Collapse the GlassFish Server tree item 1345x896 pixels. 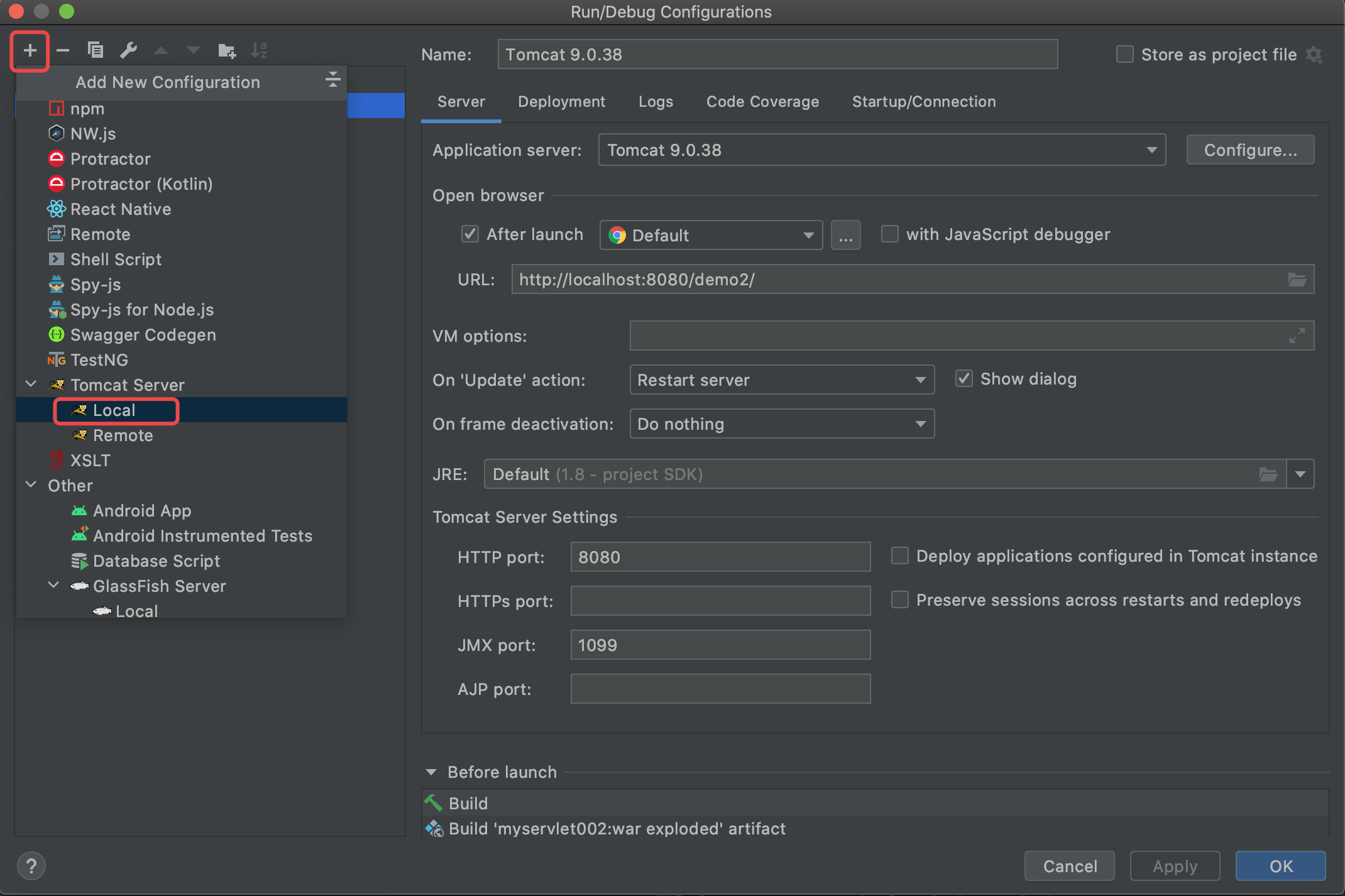click(x=52, y=586)
